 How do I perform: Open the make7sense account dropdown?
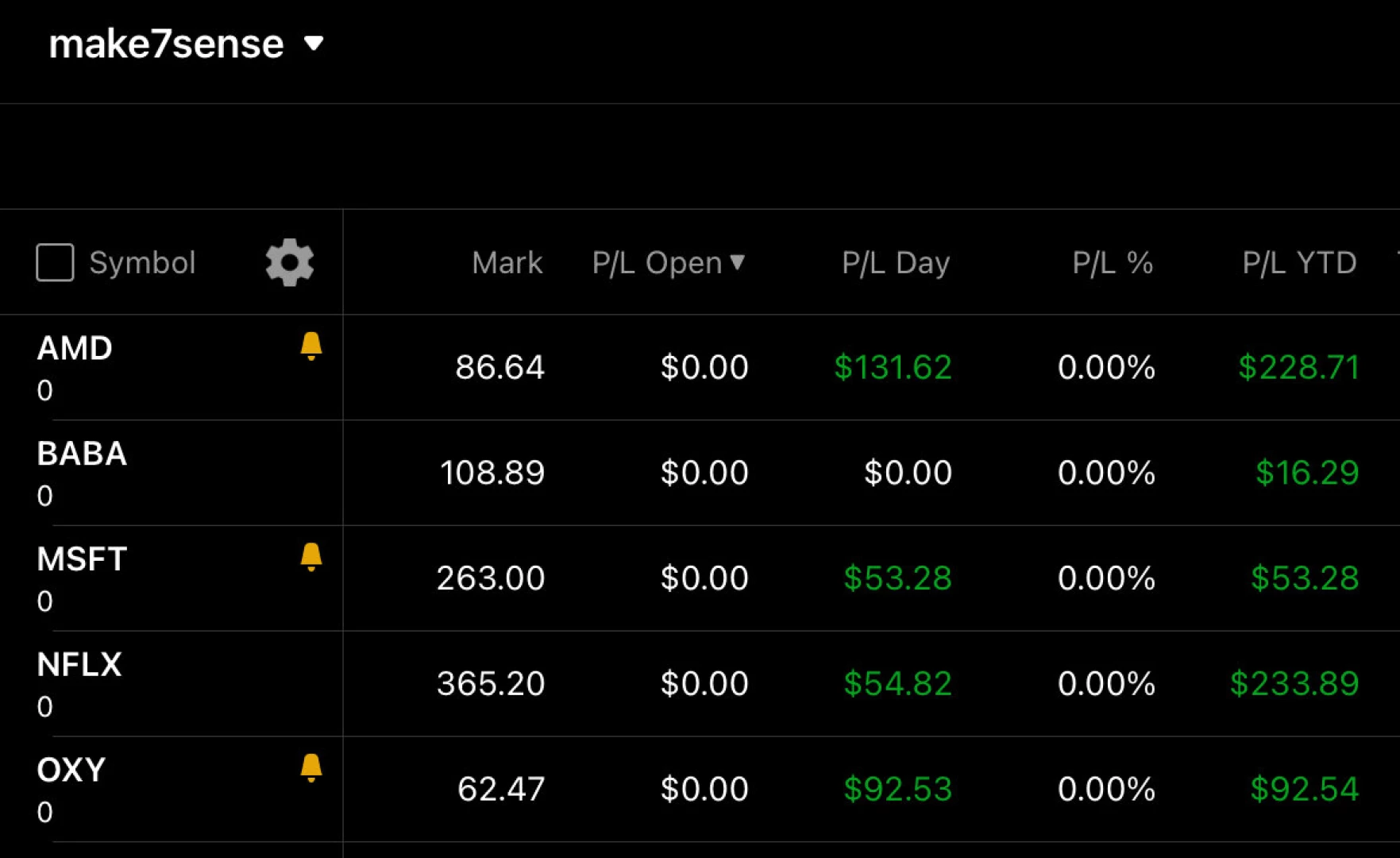point(167,44)
